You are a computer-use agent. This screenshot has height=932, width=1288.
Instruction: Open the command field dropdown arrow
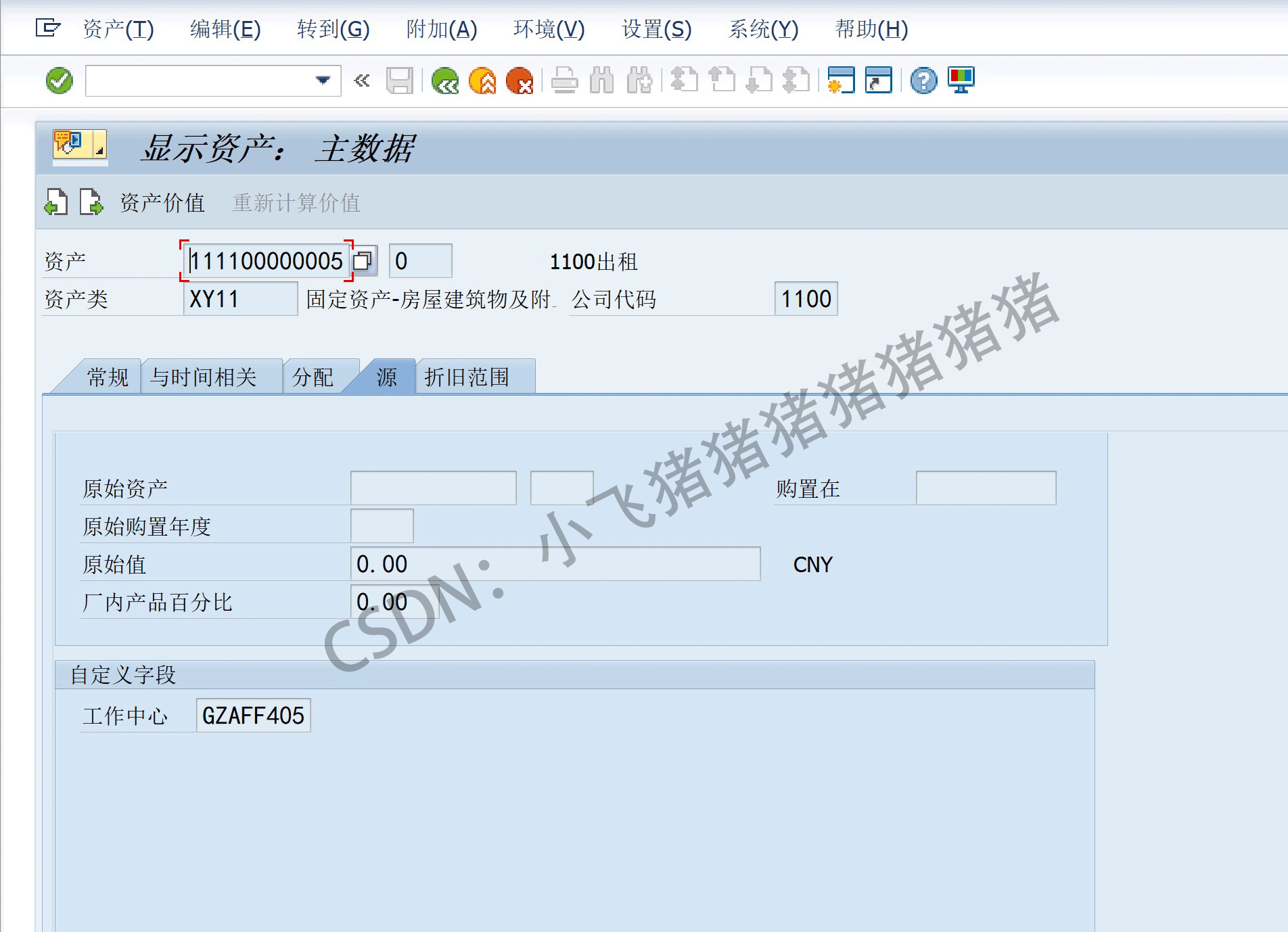point(323,80)
